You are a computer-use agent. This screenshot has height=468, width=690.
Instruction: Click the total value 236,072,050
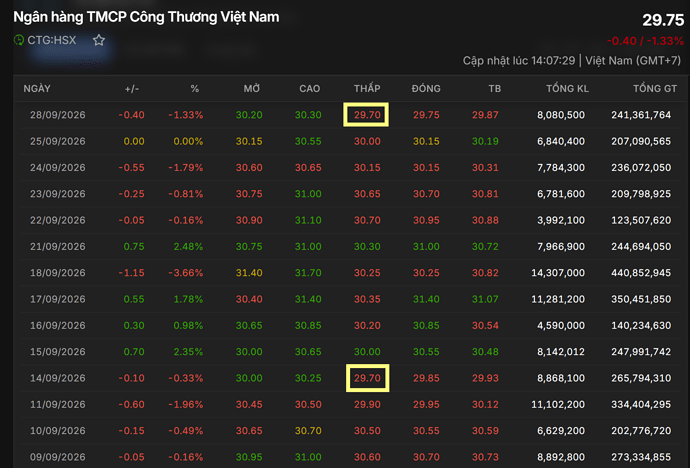(x=641, y=168)
